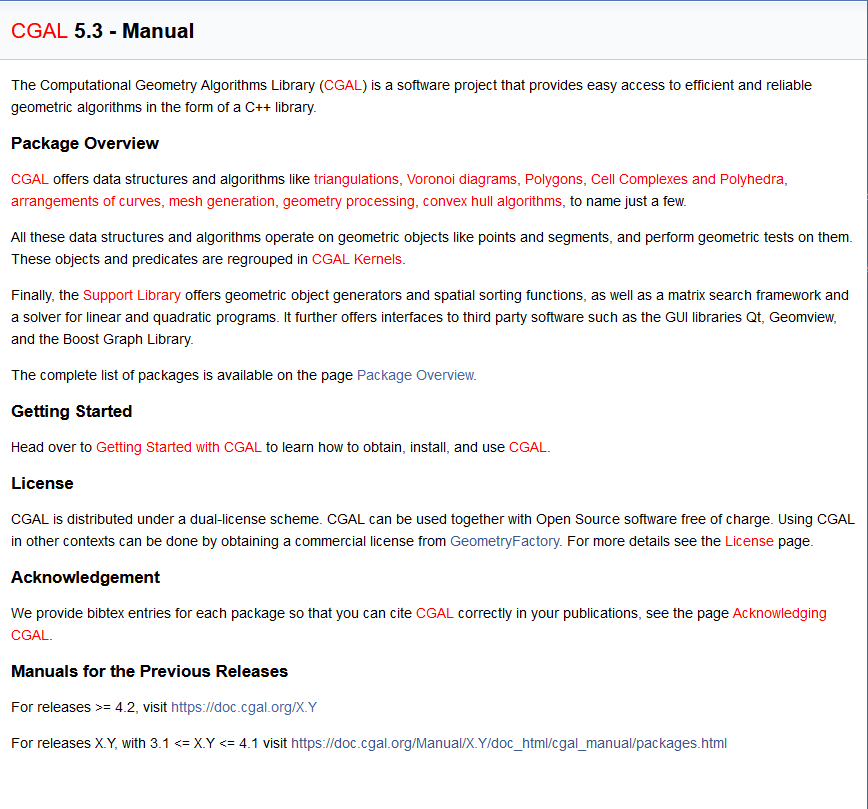868x809 pixels.
Task: Click the '5.3 - Manual' title text
Action: point(134,31)
